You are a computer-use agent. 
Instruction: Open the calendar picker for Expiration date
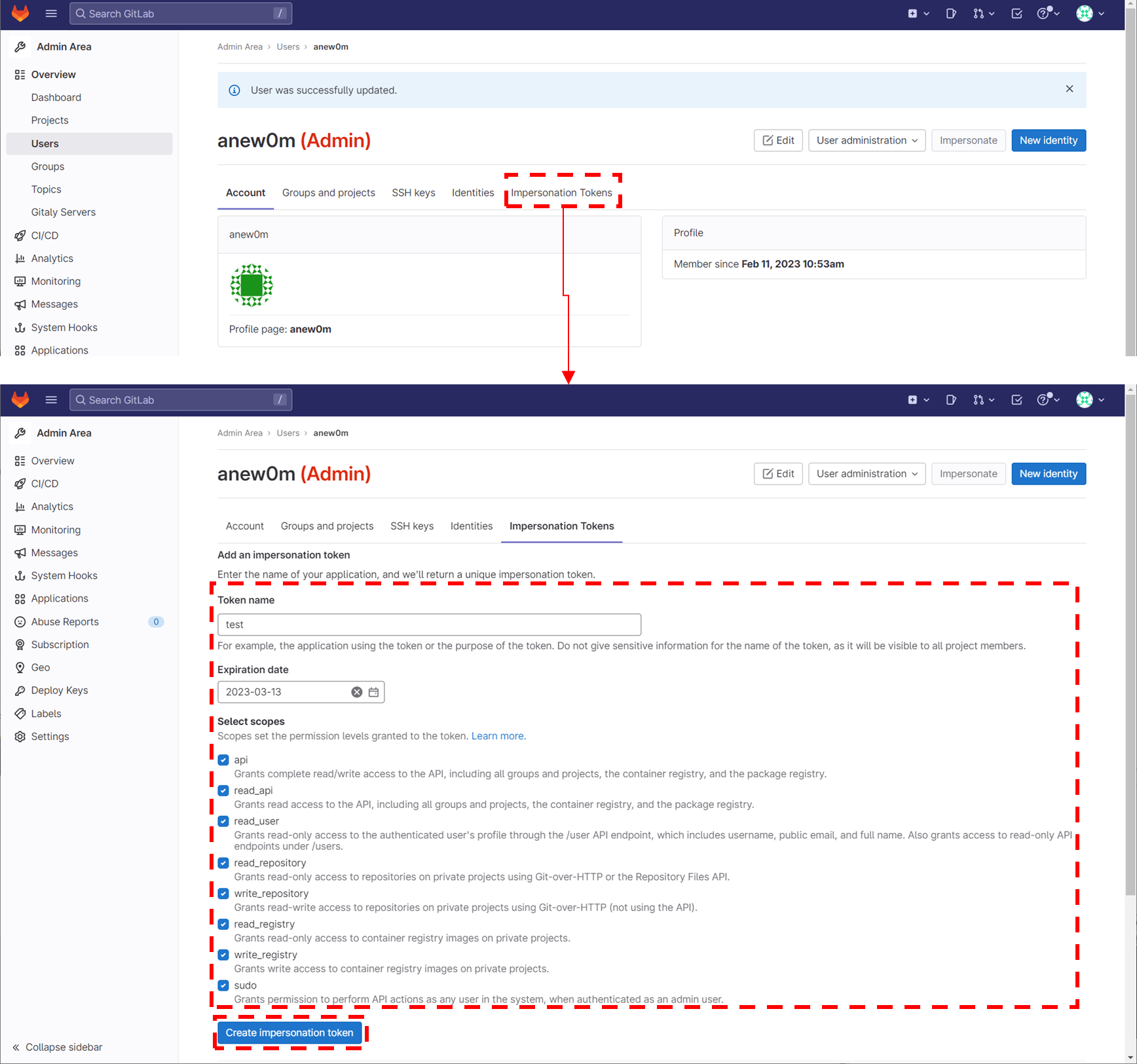[x=373, y=692]
